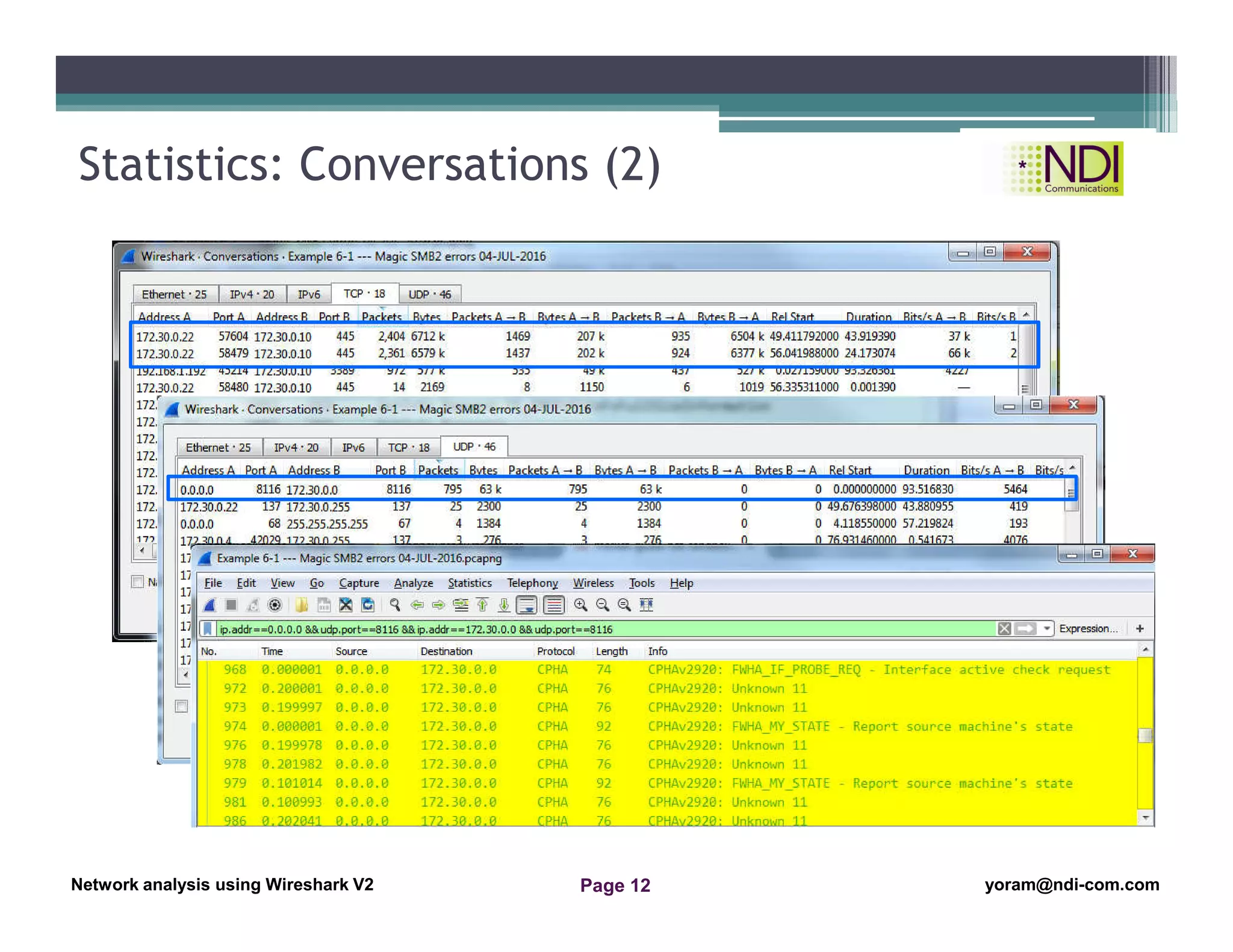1233x952 pixels.
Task: Sort packet list by Protocol column
Action: pos(556,651)
